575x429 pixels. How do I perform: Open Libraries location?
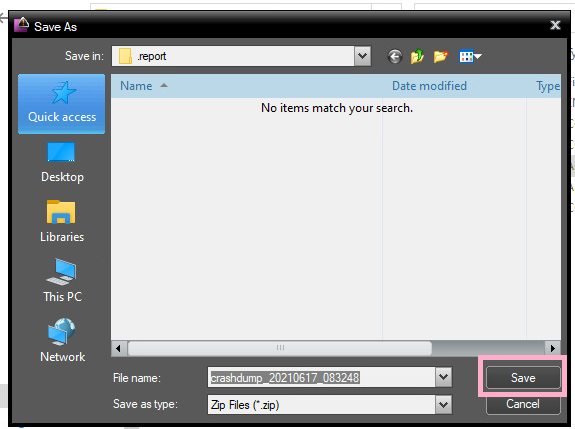(x=62, y=222)
